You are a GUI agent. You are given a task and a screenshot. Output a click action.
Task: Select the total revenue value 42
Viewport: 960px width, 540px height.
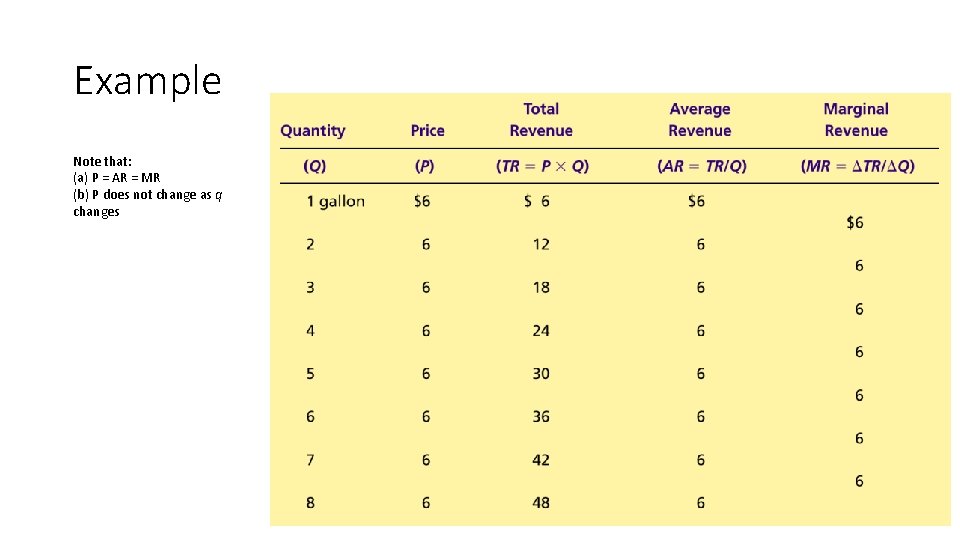(541, 459)
